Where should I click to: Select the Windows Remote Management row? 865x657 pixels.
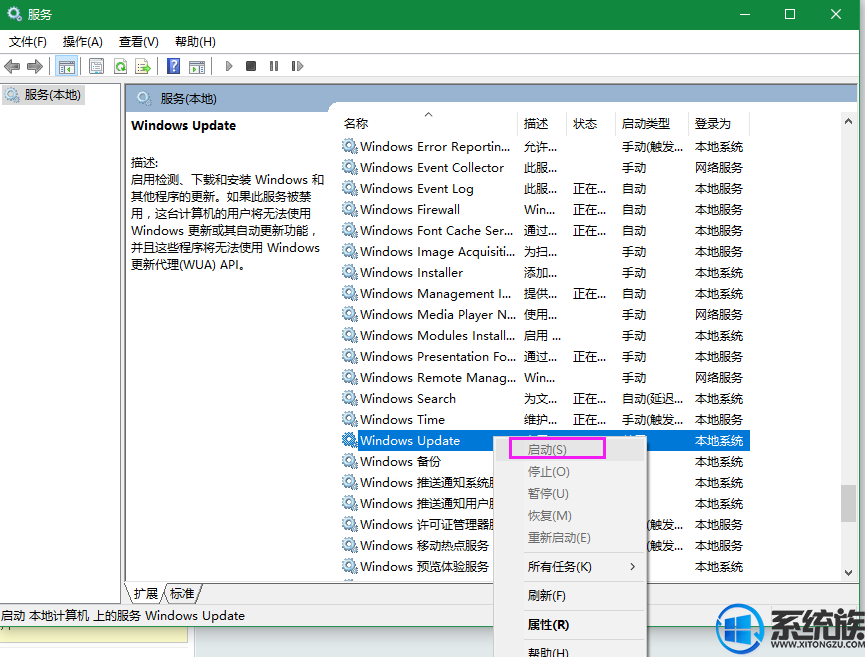545,377
